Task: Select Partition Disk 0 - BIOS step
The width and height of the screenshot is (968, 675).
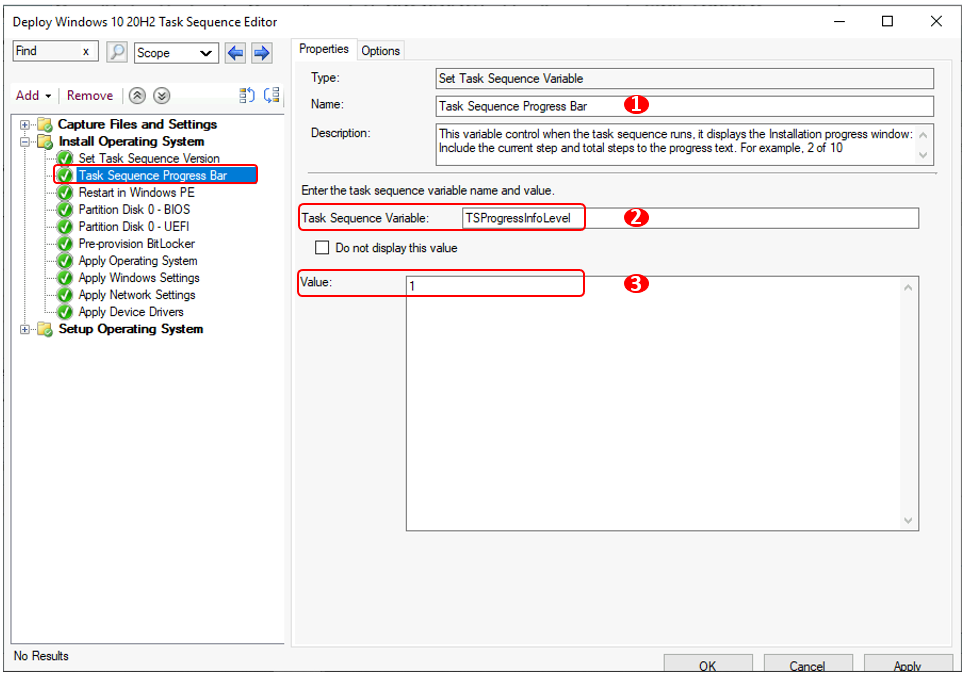Action: 134,210
